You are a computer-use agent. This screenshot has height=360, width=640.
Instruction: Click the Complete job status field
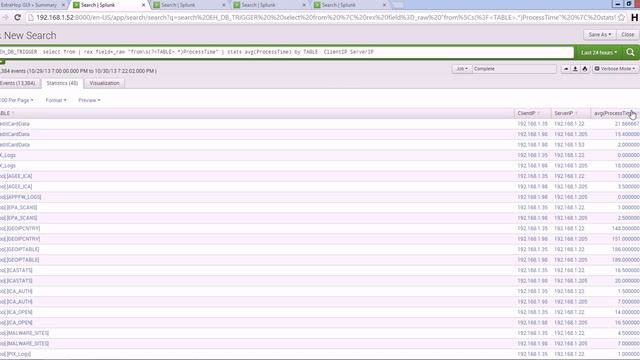tap(514, 69)
